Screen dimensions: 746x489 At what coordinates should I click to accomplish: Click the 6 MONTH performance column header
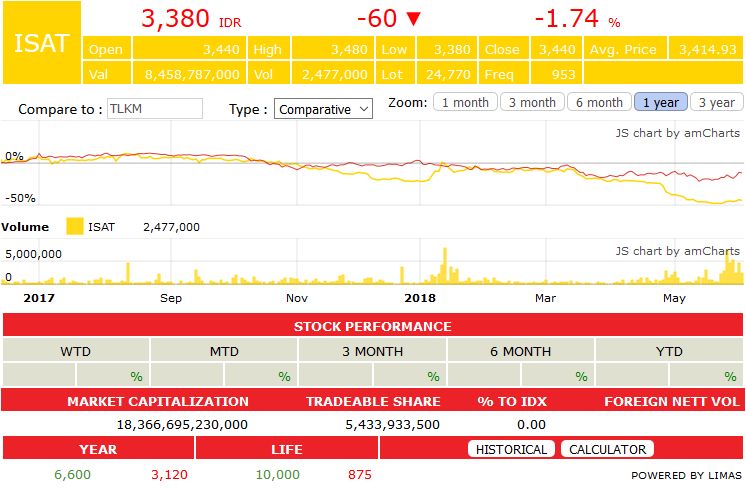click(x=521, y=351)
